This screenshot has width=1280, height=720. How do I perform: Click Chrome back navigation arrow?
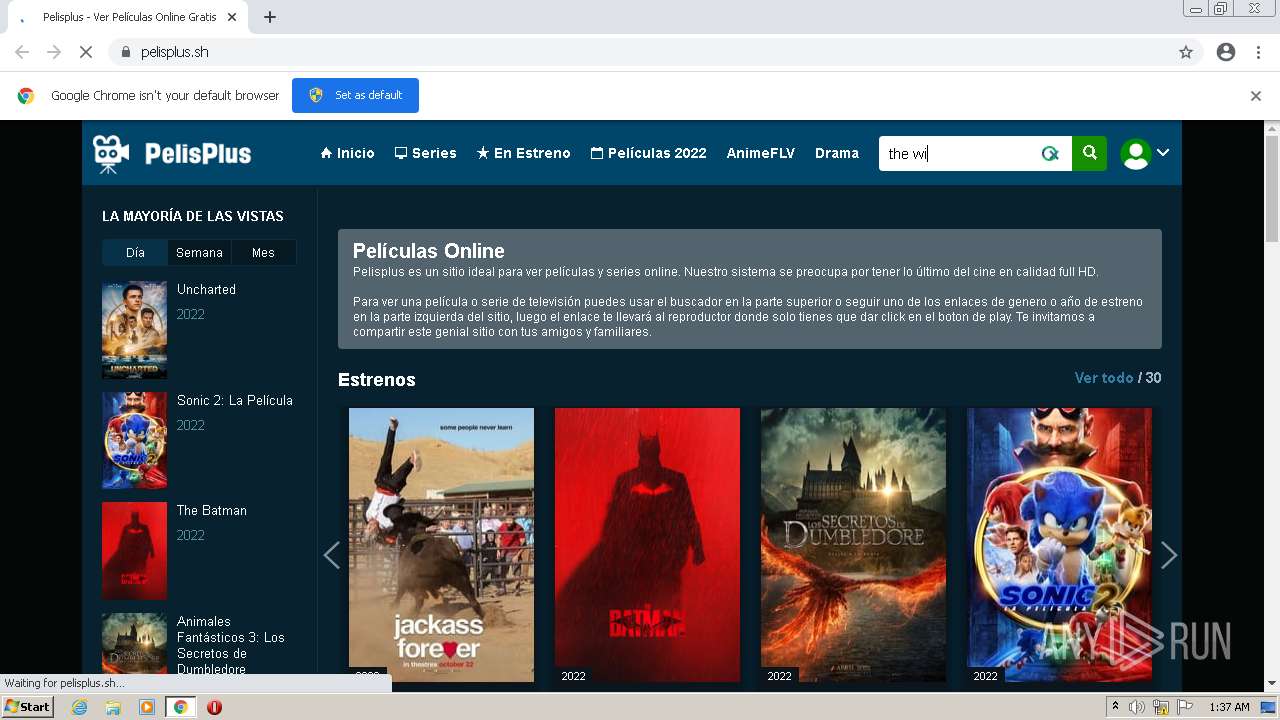(22, 52)
